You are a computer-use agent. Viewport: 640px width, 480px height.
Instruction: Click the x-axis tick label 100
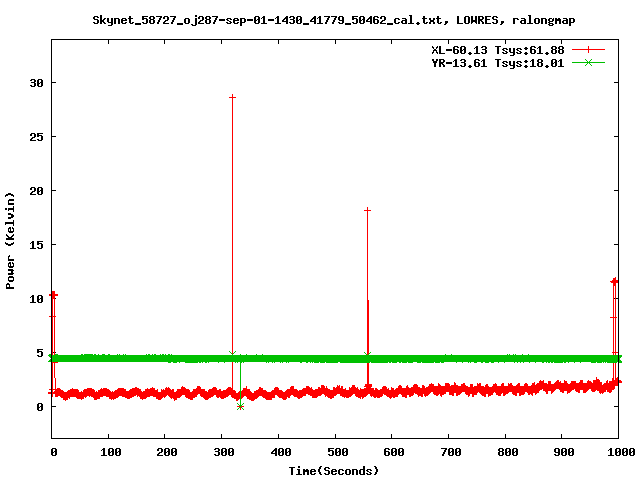click(111, 452)
